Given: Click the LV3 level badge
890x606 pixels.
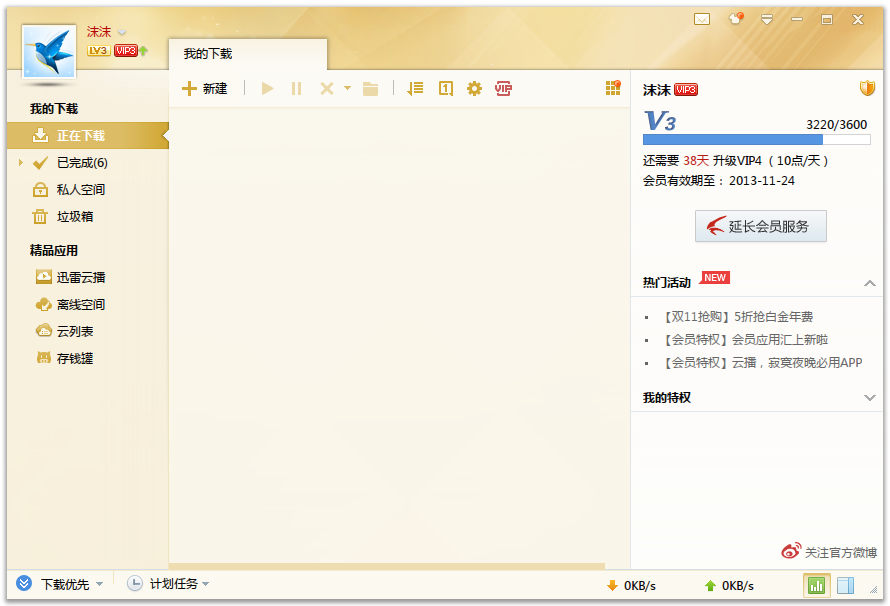Looking at the screenshot, I should tap(98, 50).
